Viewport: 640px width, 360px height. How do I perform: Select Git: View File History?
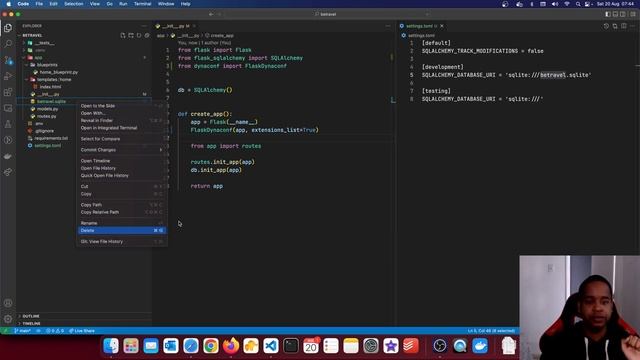pos(121,242)
